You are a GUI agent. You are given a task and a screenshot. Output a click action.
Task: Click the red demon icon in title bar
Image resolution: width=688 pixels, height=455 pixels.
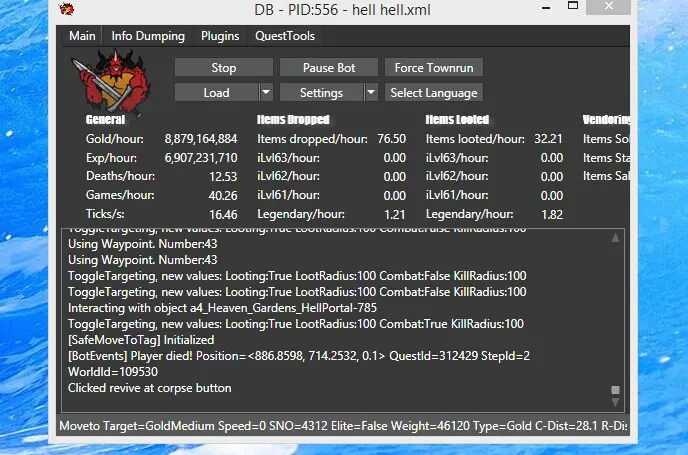[x=67, y=11]
